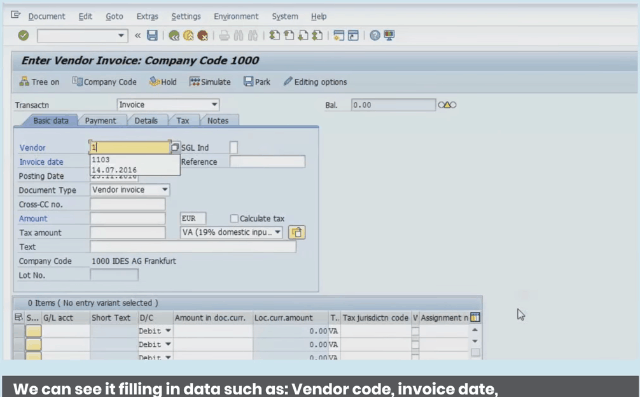Click the Create New Session icon
Screen dimensions: 640x397
(339, 35)
